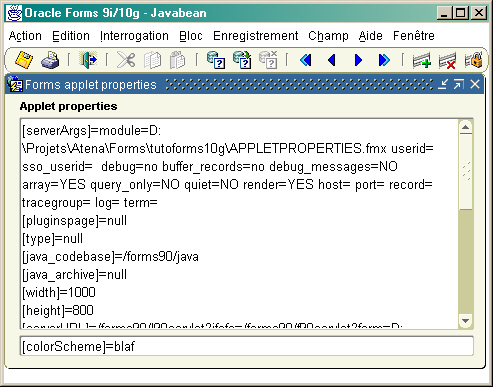Open the Fenêtre menu

coord(414,36)
